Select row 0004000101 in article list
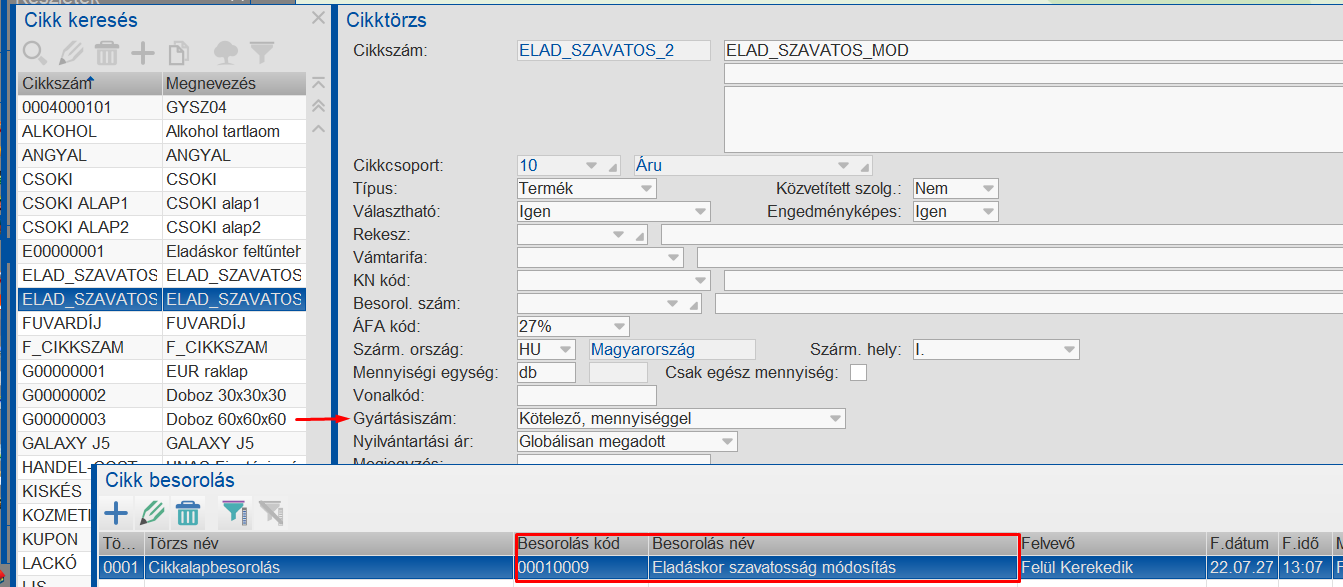Viewport: 1343px width, 587px height. (x=162, y=107)
